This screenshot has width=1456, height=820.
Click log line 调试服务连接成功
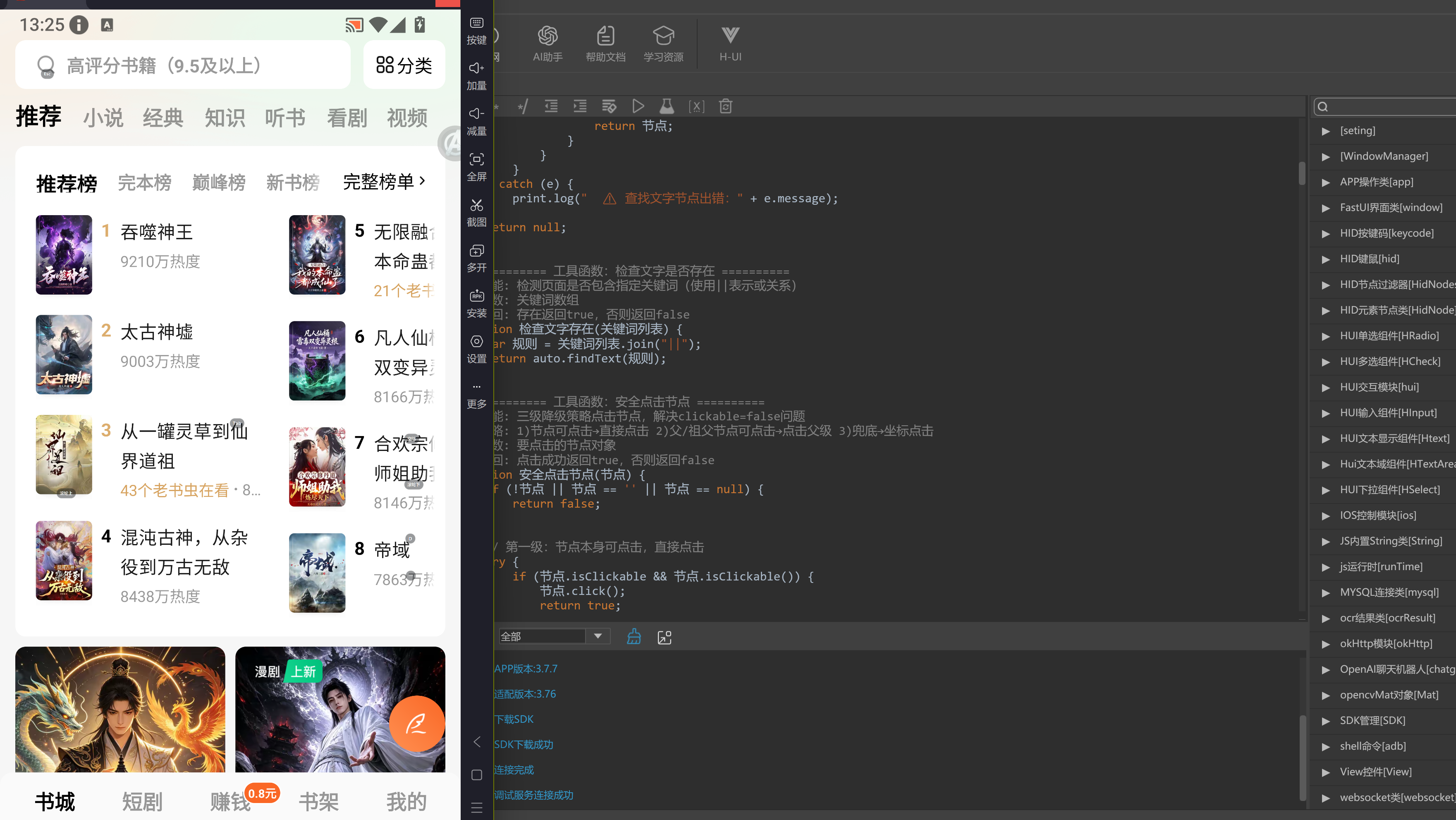click(533, 795)
